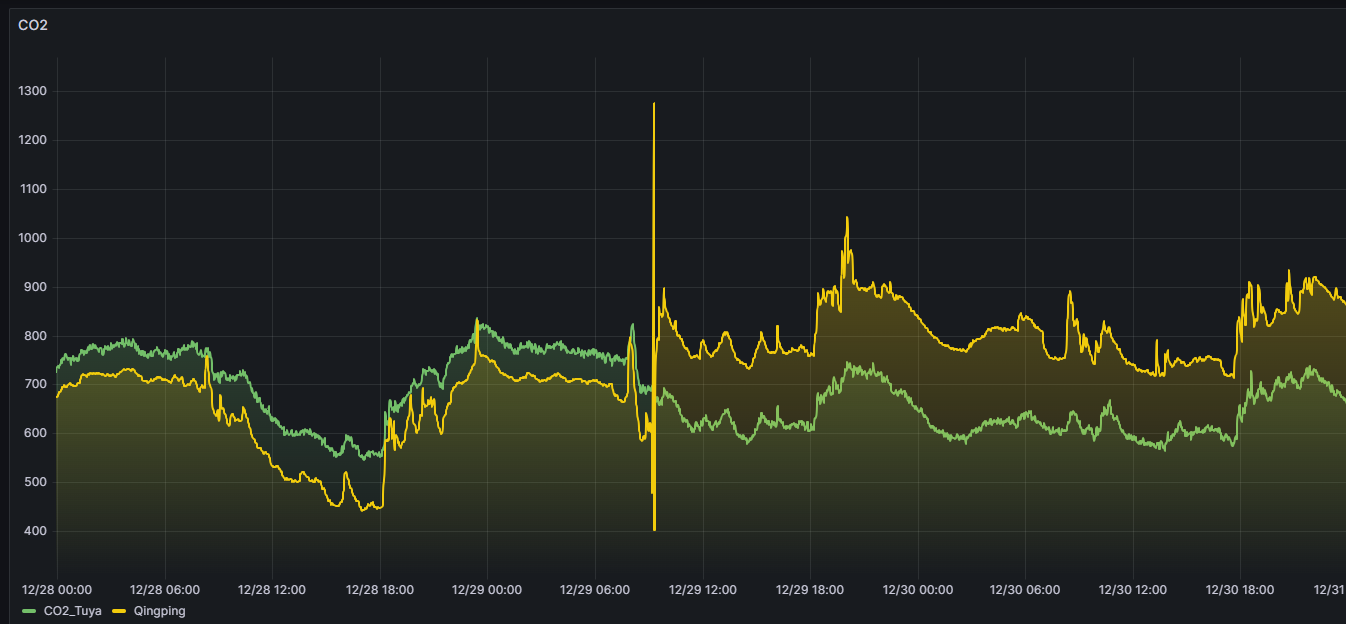Click the 12/29 18:00 time axis label

pyautogui.click(x=810, y=590)
